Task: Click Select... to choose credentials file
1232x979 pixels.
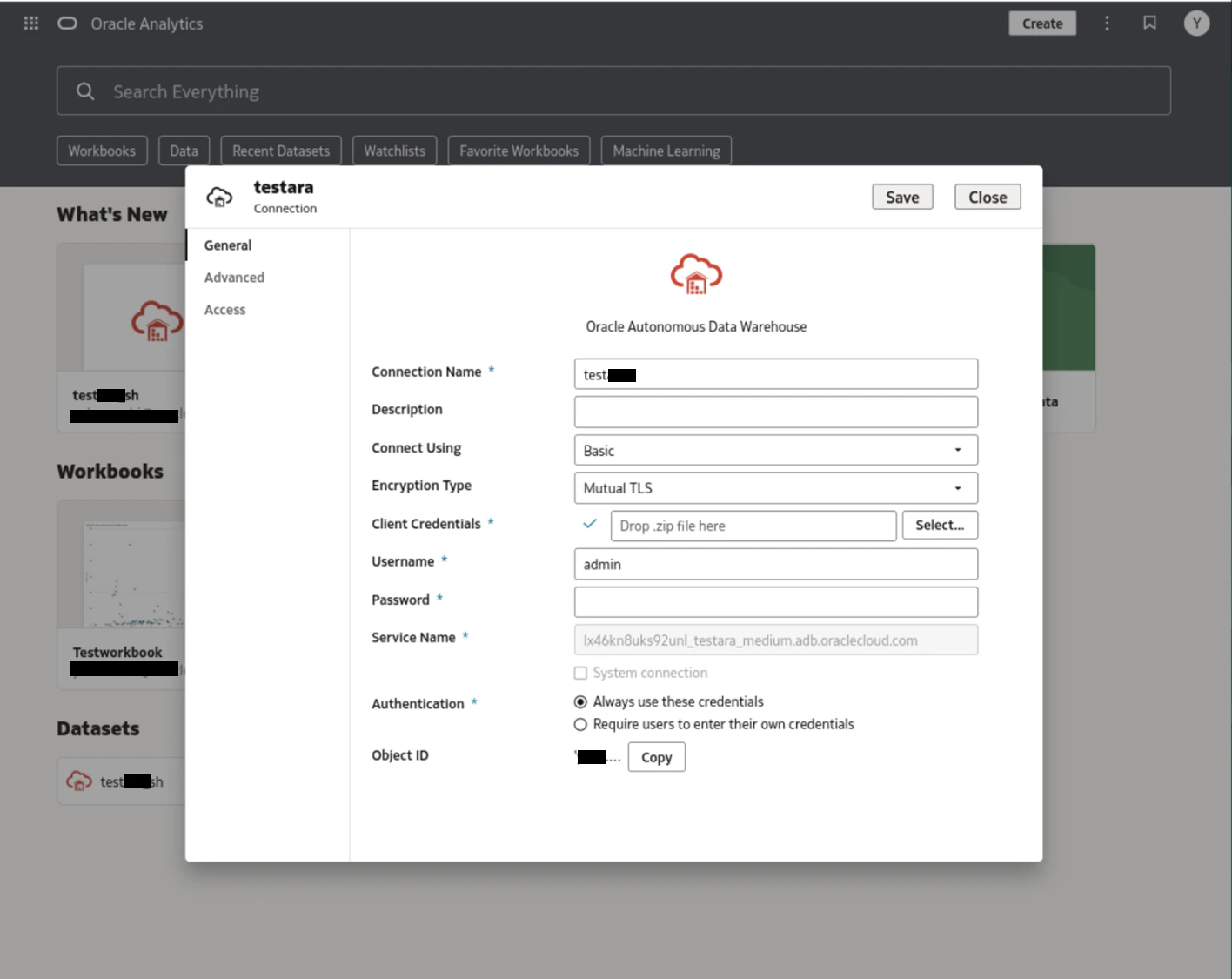Action: [x=940, y=525]
